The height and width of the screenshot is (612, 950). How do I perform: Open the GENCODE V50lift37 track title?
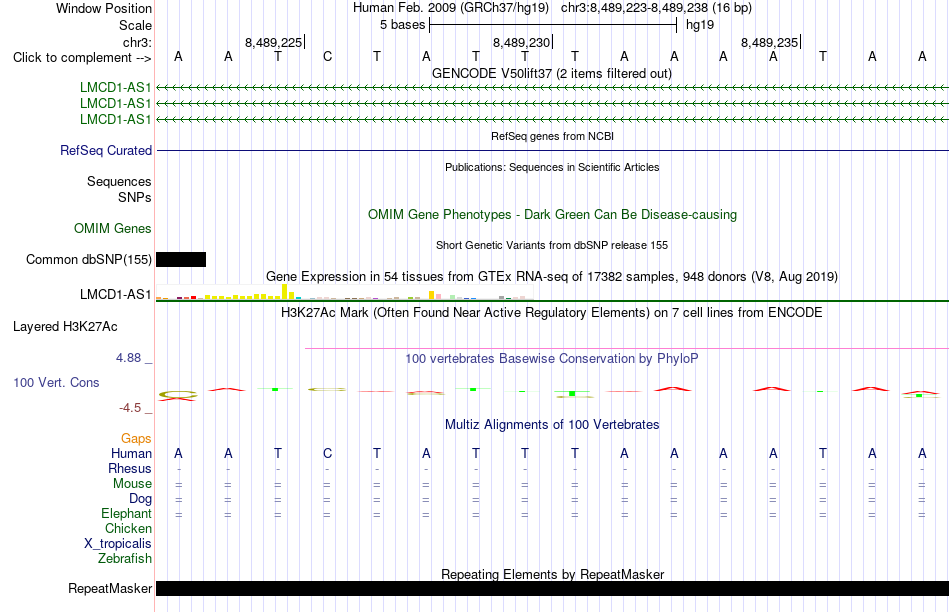pos(552,73)
